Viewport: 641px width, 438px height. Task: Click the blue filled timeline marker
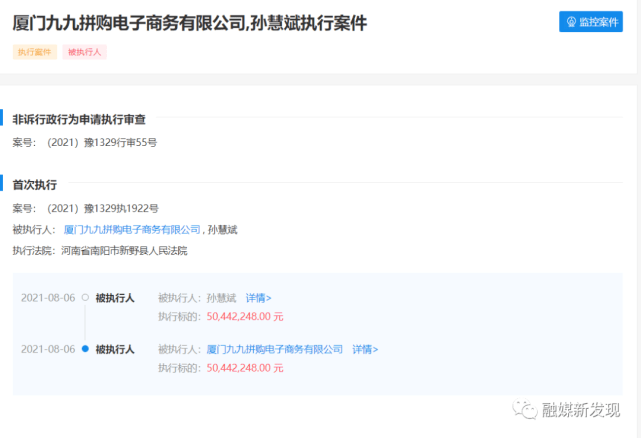pyautogui.click(x=85, y=349)
